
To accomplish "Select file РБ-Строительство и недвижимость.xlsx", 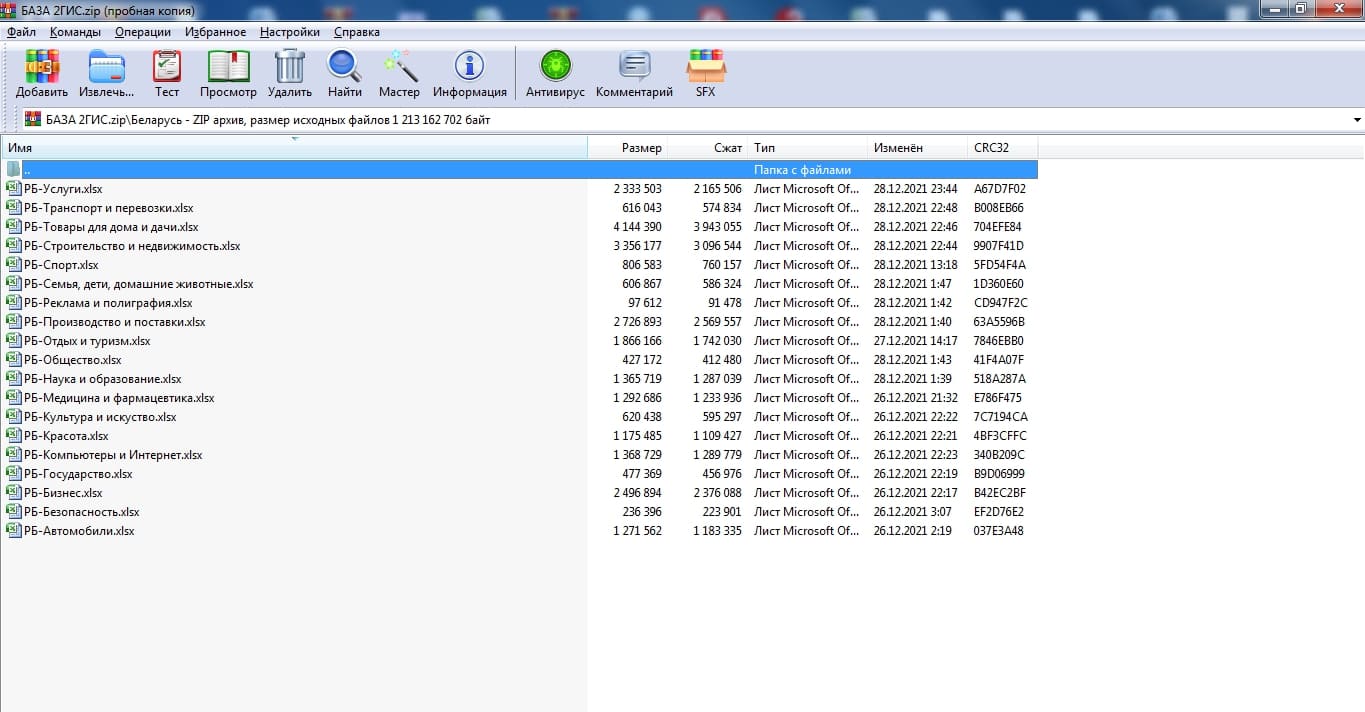I will [x=132, y=245].
